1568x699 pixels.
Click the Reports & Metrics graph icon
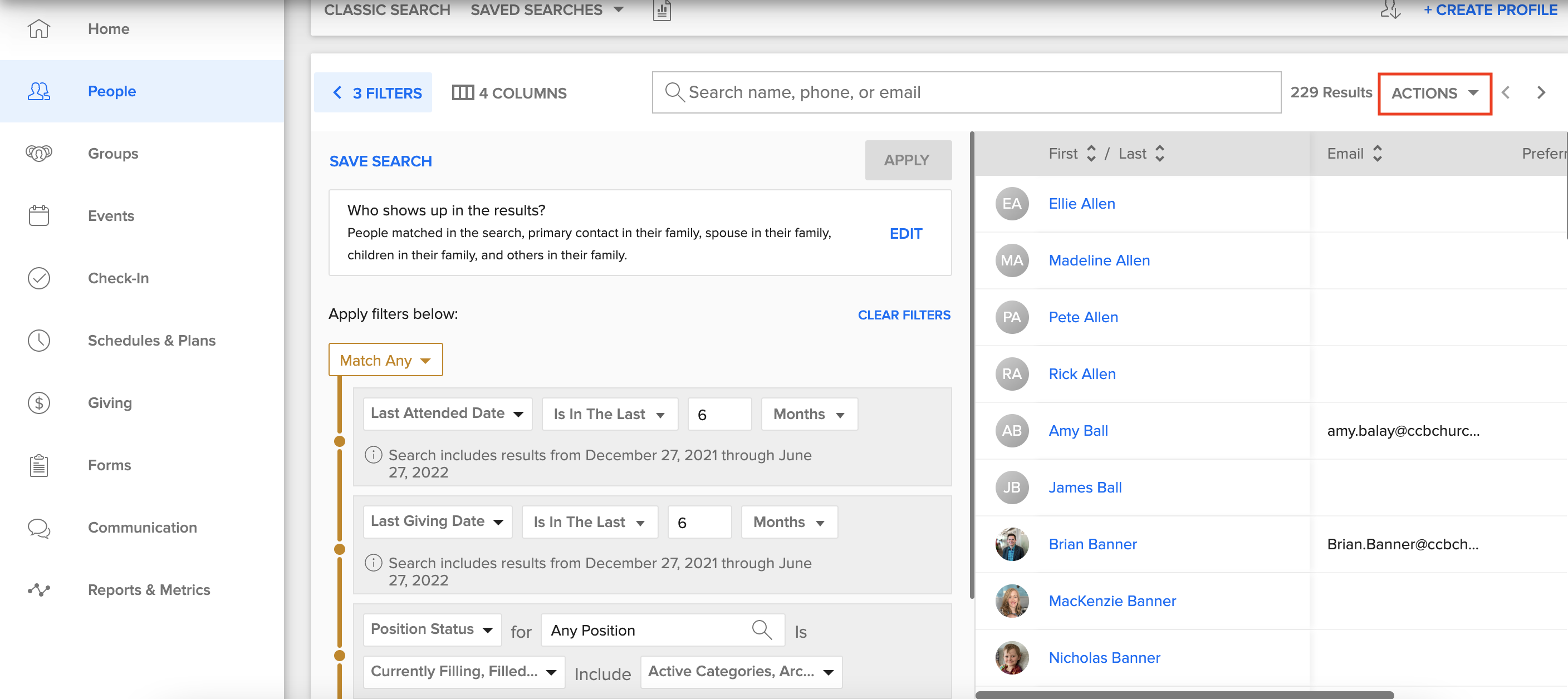(38, 589)
